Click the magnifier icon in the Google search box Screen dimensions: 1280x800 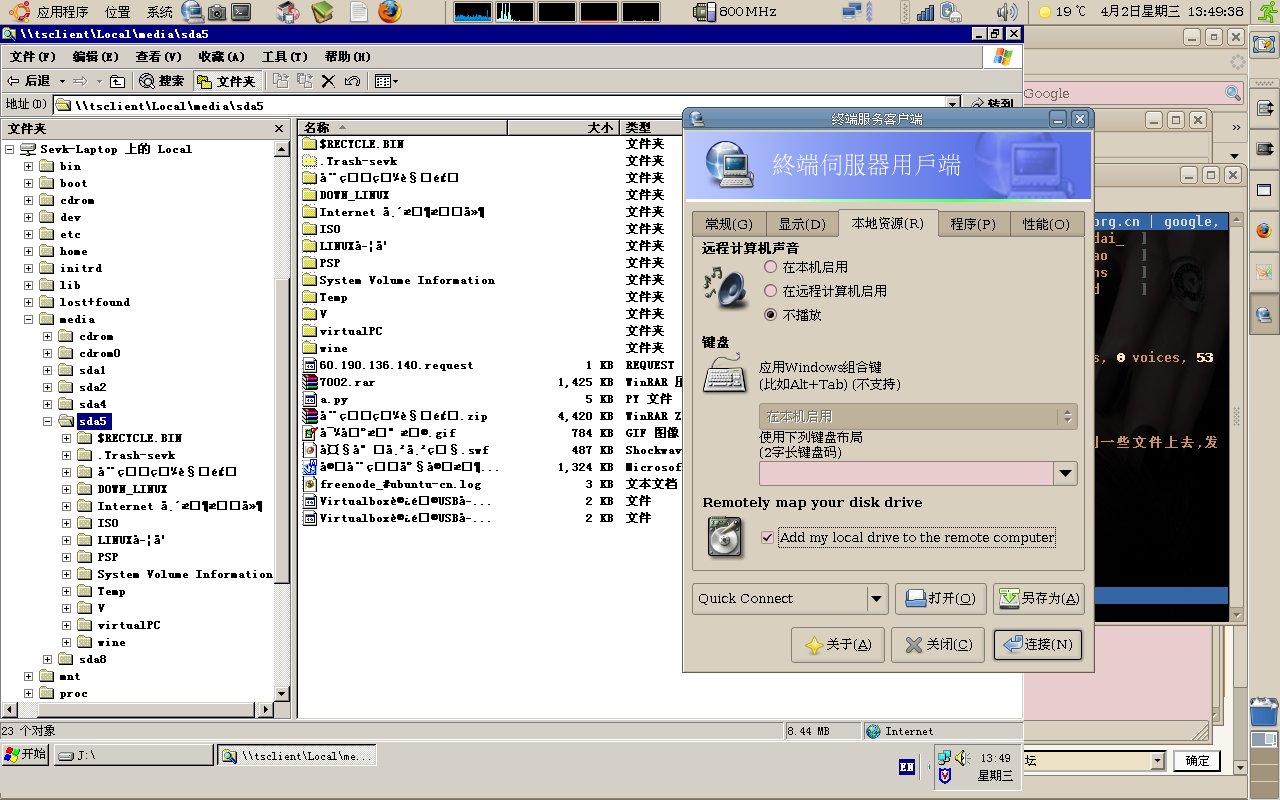(x=1233, y=93)
